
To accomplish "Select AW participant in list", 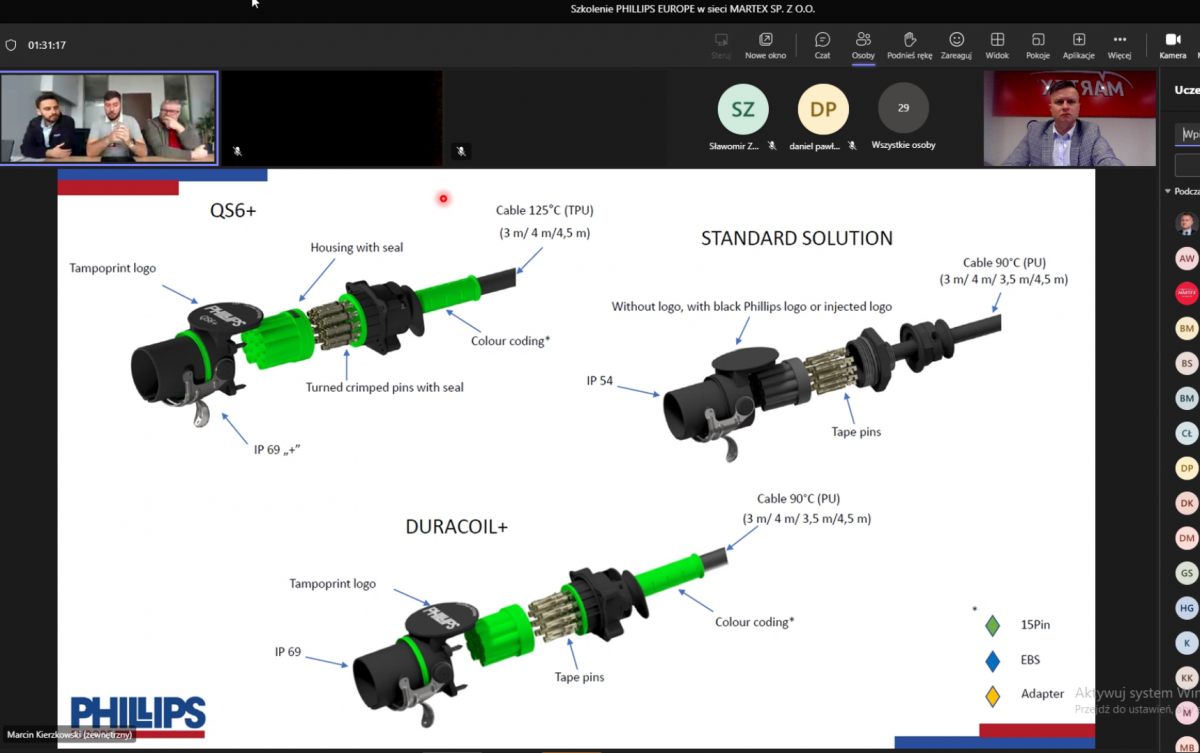I will point(1186,258).
